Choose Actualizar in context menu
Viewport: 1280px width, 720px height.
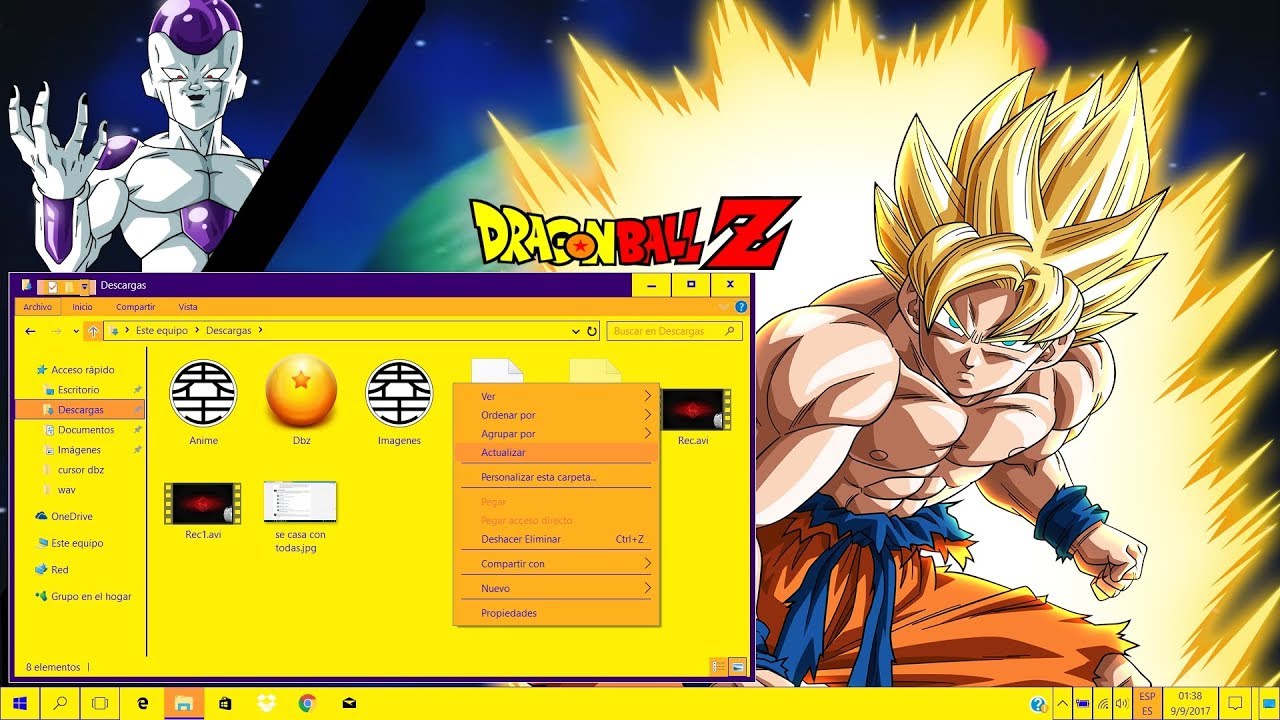556,453
